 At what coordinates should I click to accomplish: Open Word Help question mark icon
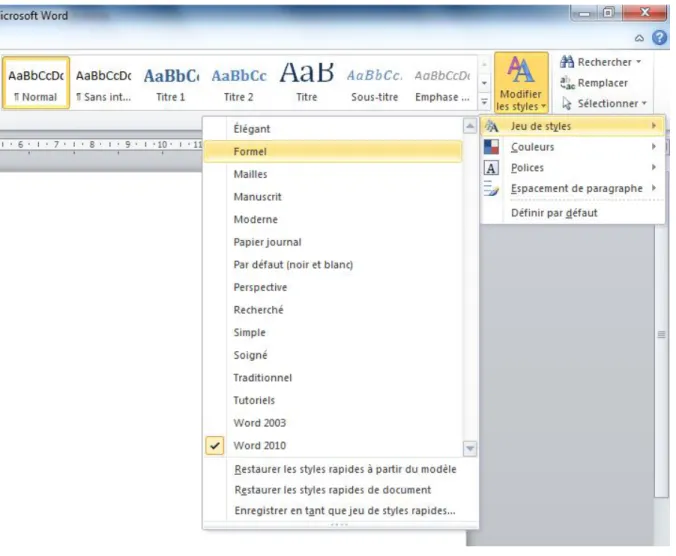pos(659,38)
